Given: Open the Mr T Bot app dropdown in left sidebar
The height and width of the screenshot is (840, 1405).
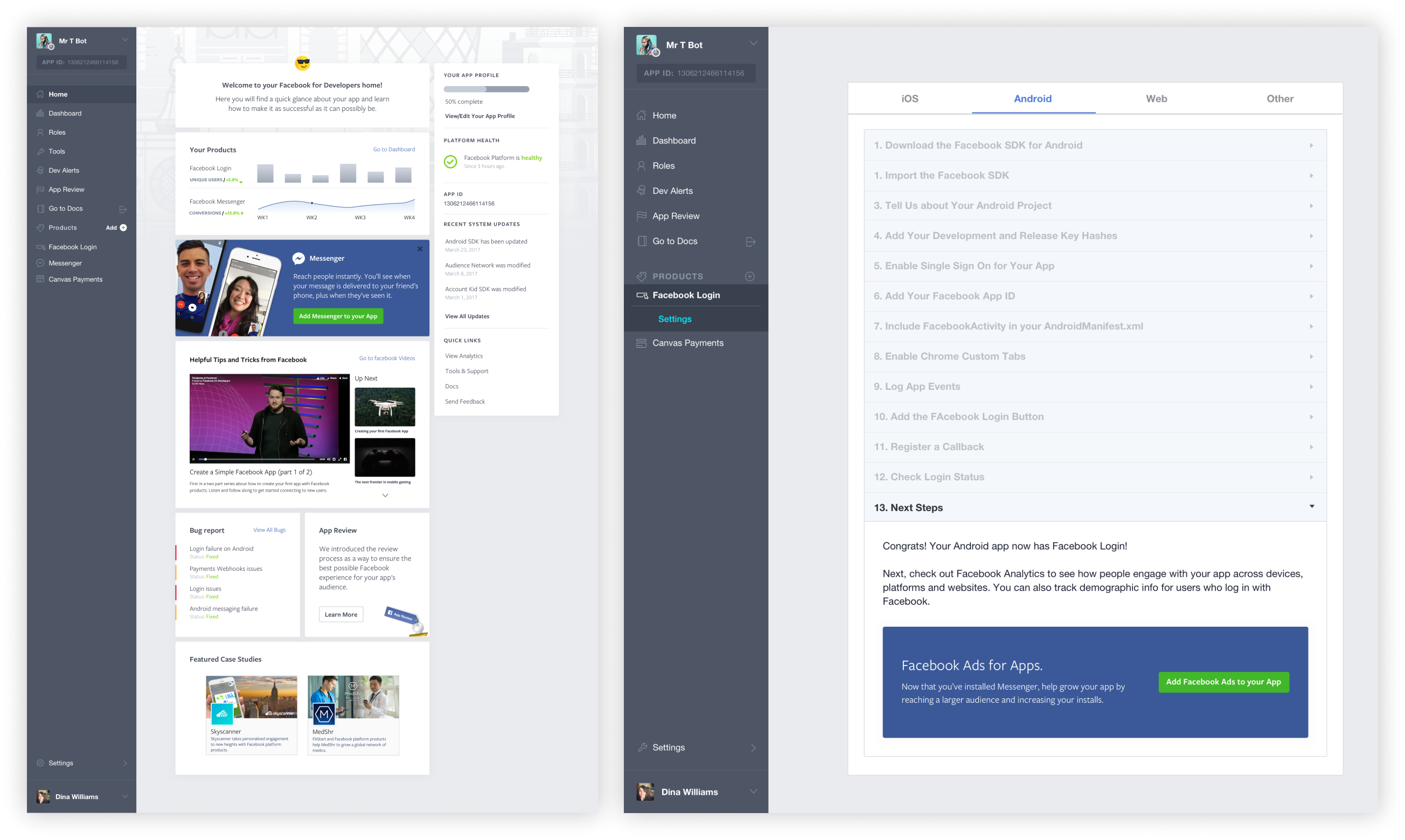Looking at the screenshot, I should pos(125,40).
